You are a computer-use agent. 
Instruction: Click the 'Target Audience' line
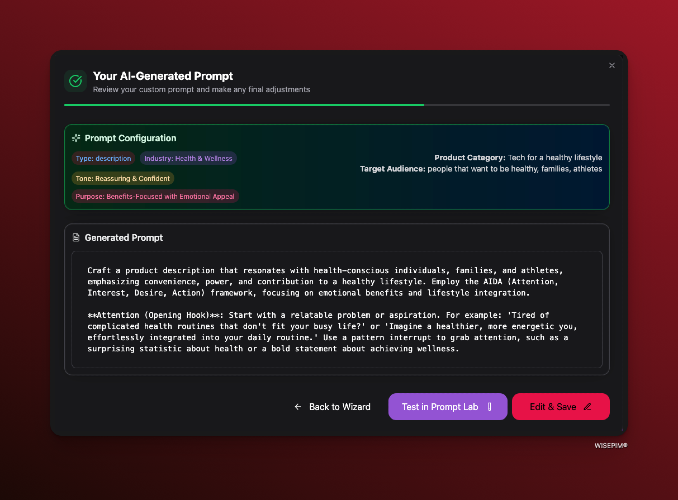click(481, 169)
